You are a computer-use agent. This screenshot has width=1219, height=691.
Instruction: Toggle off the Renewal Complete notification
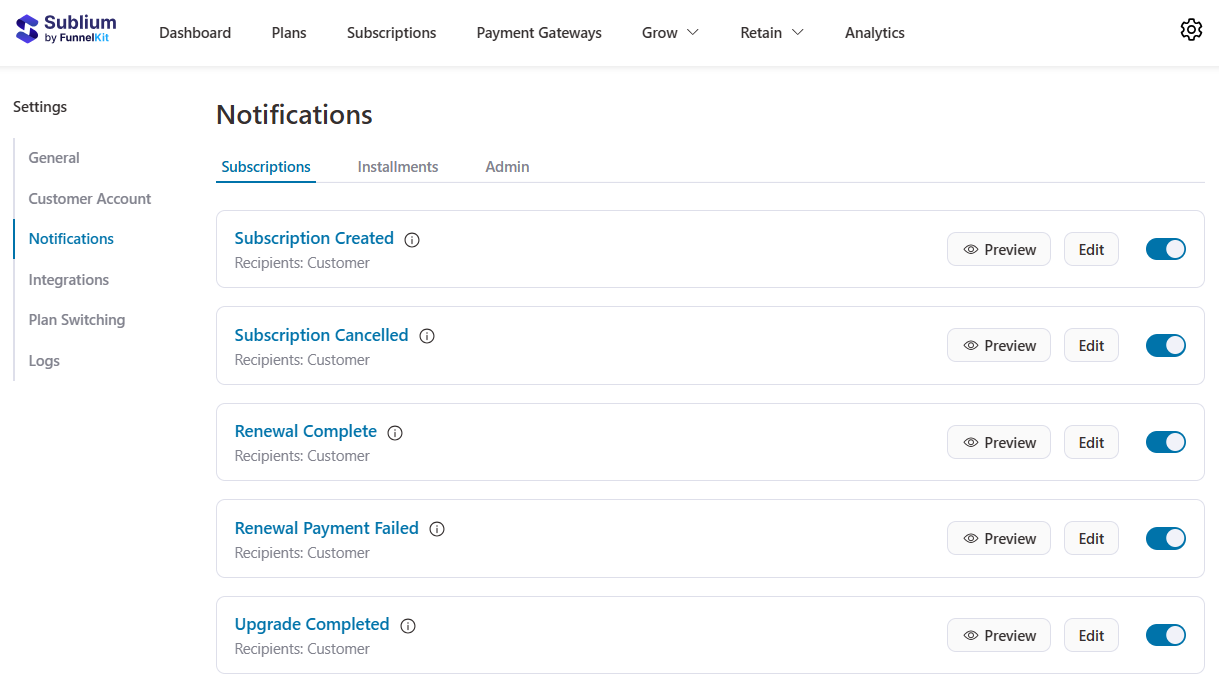1165,441
